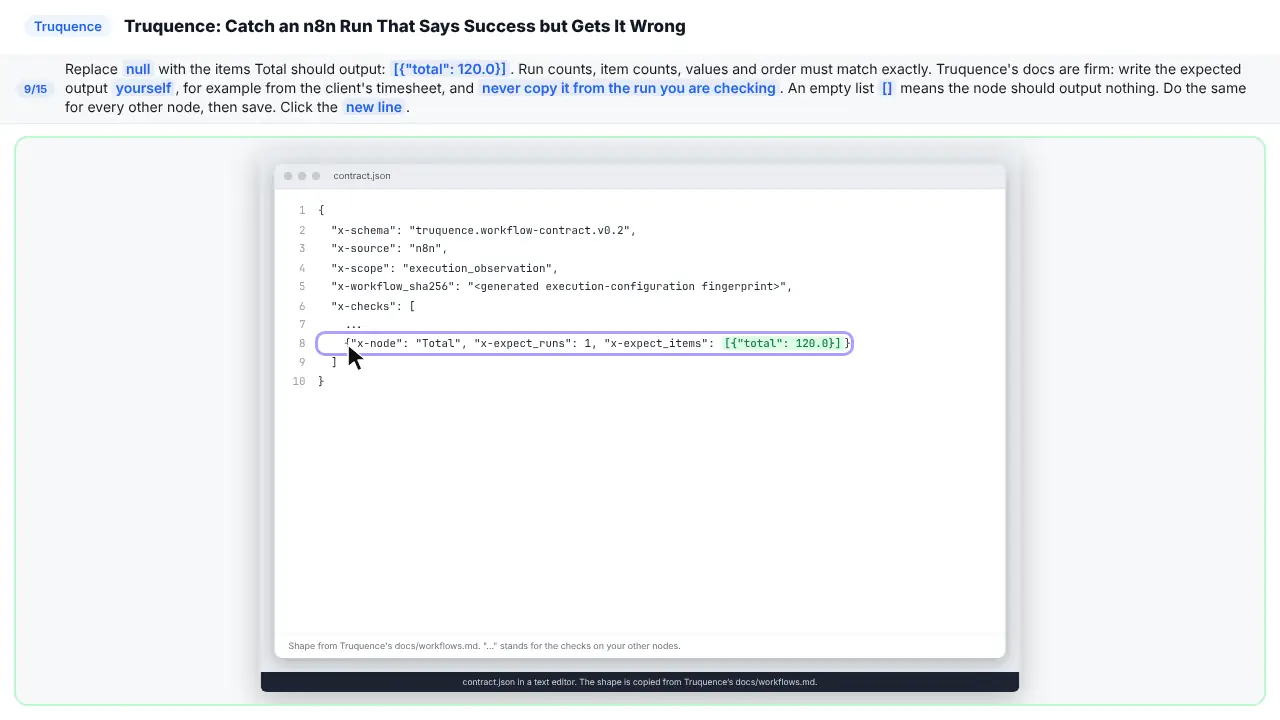Viewport: 1280px width, 720px height.
Task: Click the closing brace on editor line 10
Action: [x=321, y=381]
